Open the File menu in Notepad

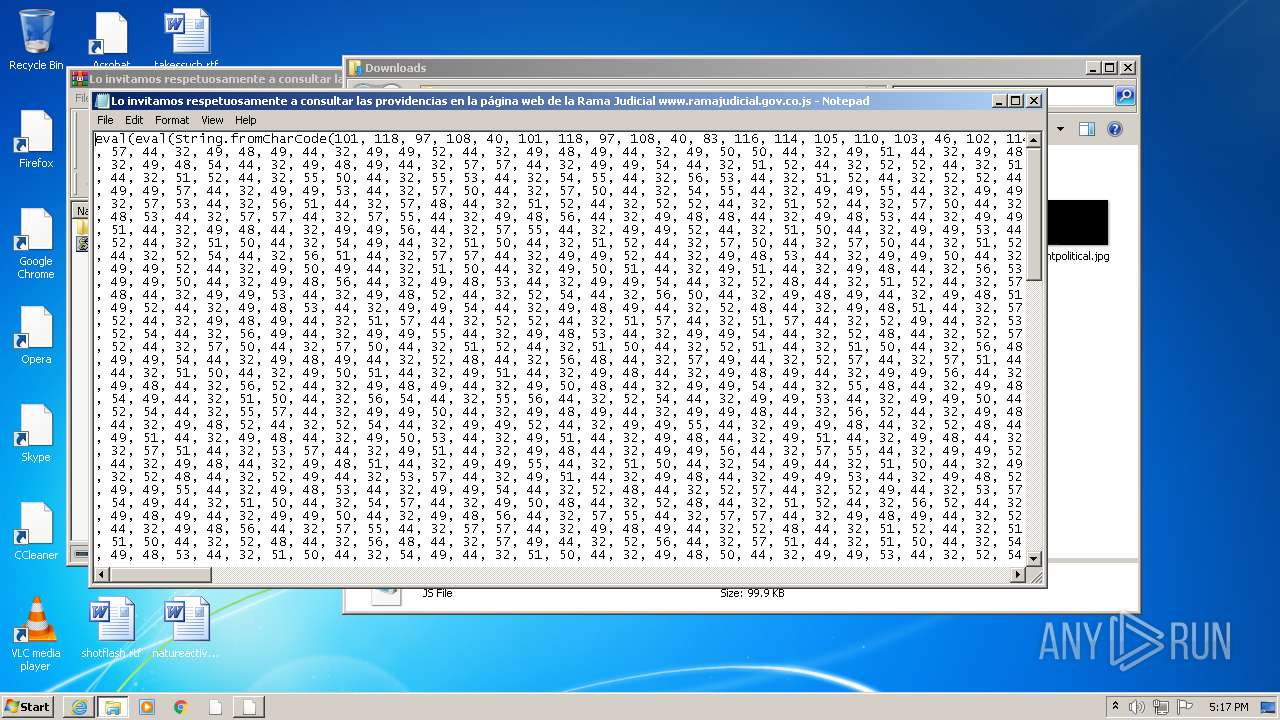tap(105, 120)
